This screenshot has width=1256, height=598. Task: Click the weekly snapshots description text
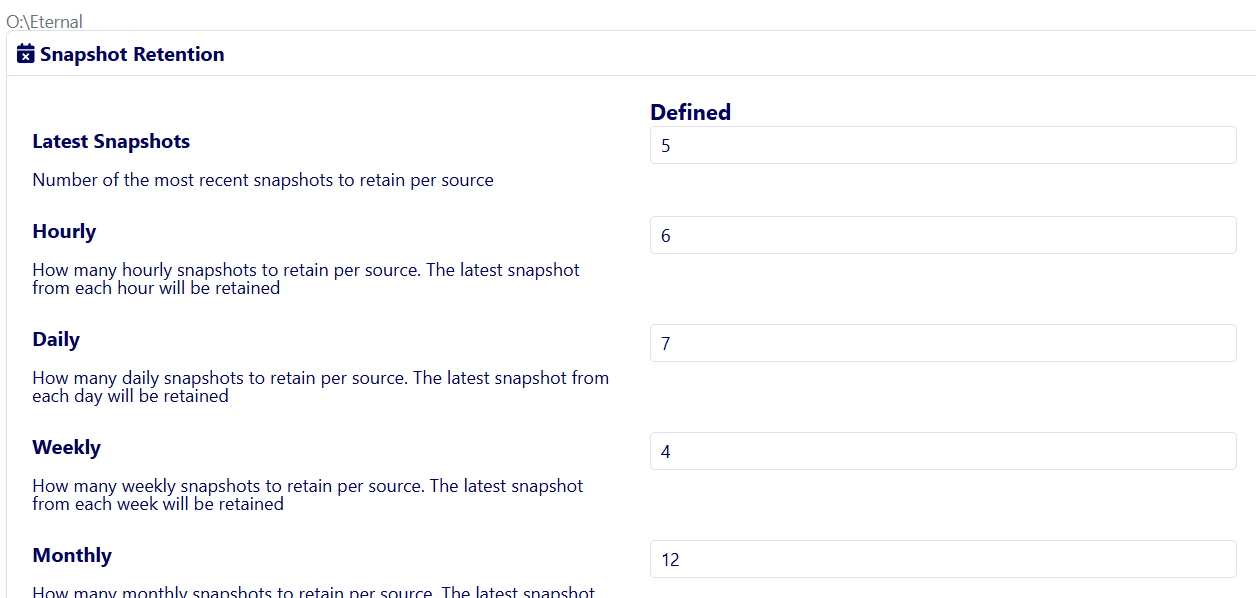point(307,495)
